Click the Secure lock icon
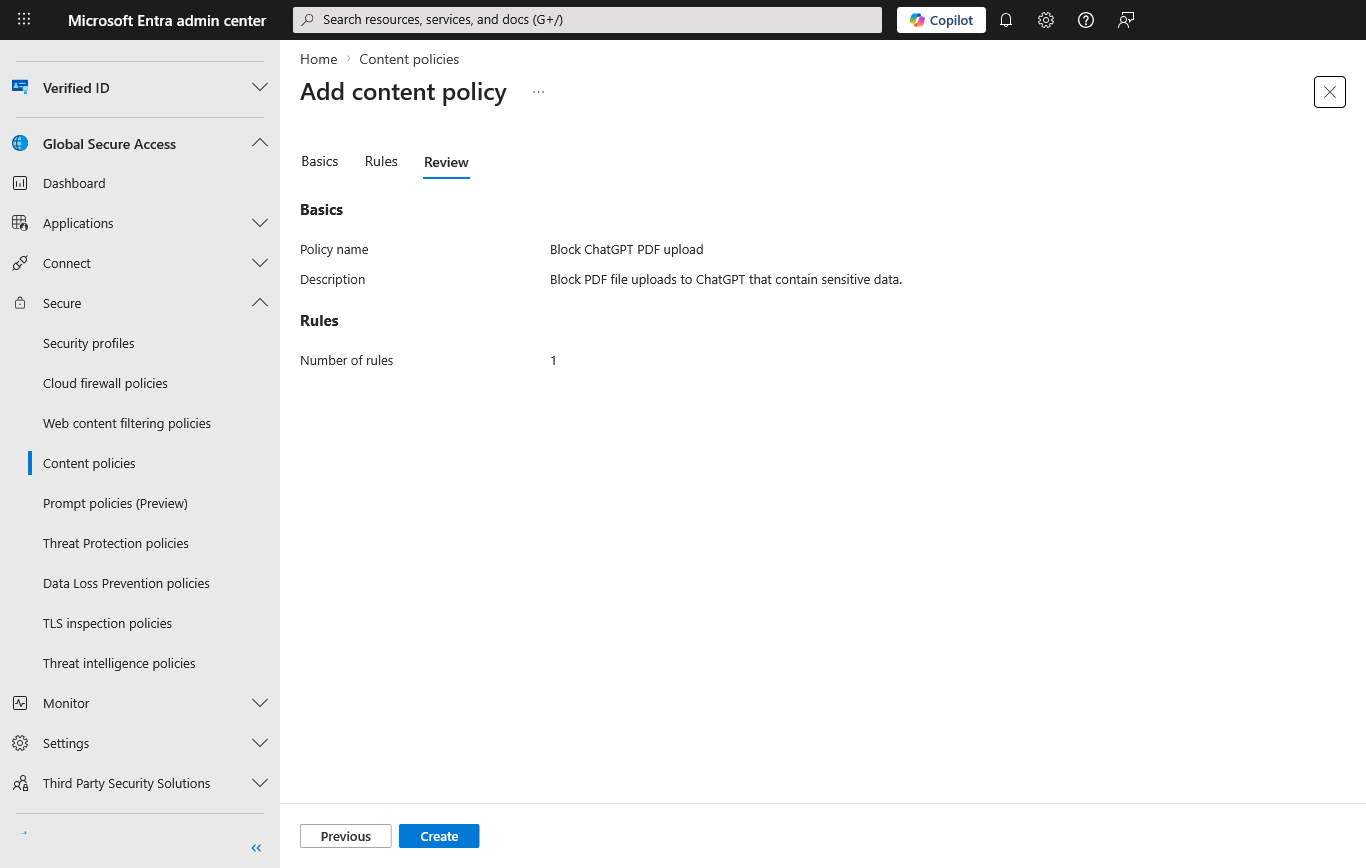 20,303
